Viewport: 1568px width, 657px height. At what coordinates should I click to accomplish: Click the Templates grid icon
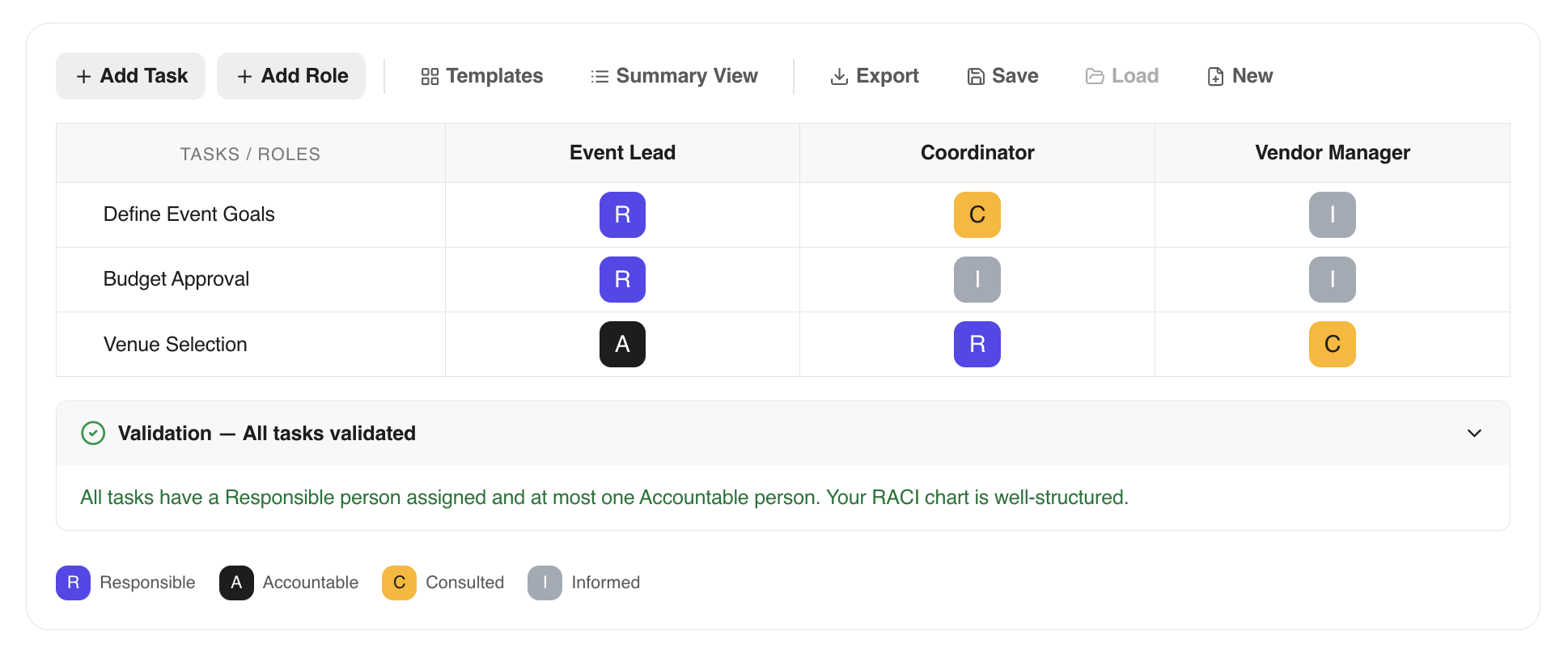pyautogui.click(x=430, y=76)
